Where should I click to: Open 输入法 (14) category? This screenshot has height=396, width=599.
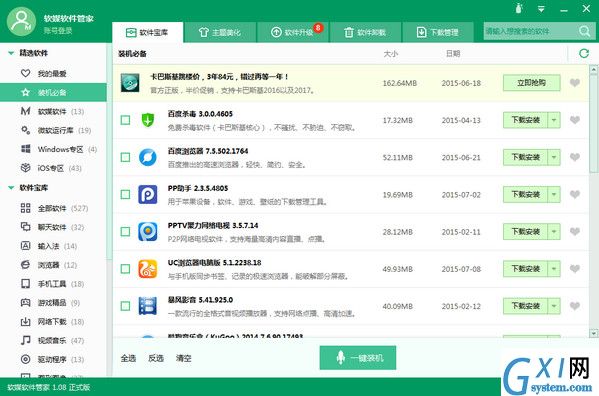(49, 246)
